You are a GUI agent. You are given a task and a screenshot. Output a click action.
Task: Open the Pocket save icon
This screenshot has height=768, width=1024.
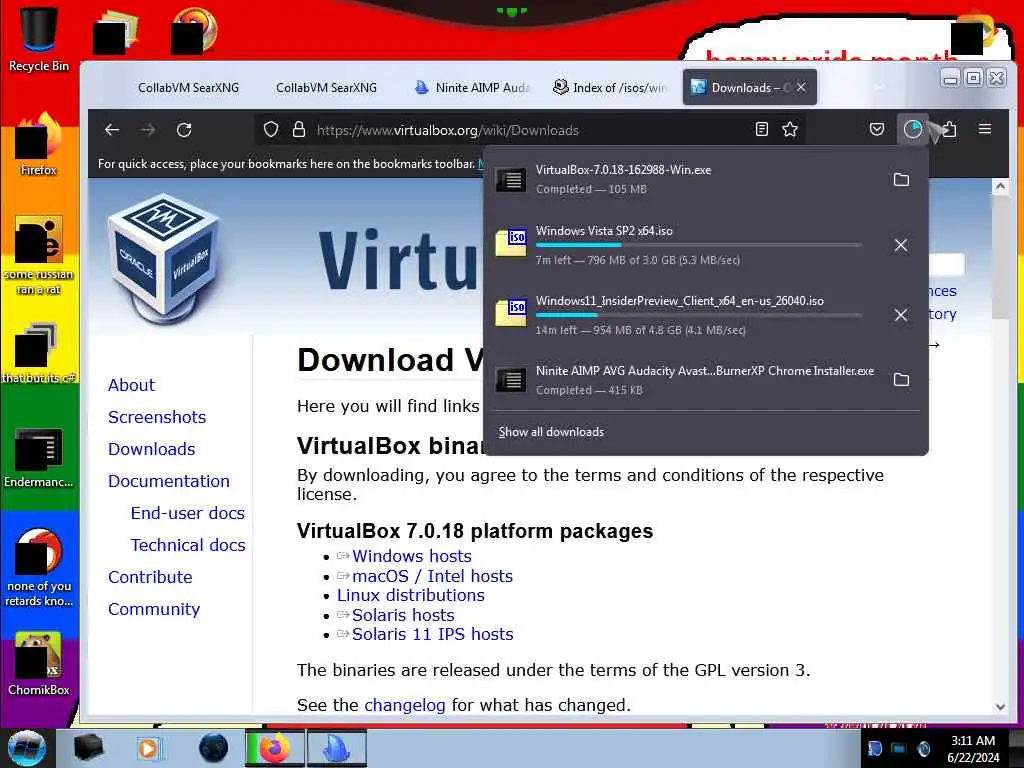(877, 129)
